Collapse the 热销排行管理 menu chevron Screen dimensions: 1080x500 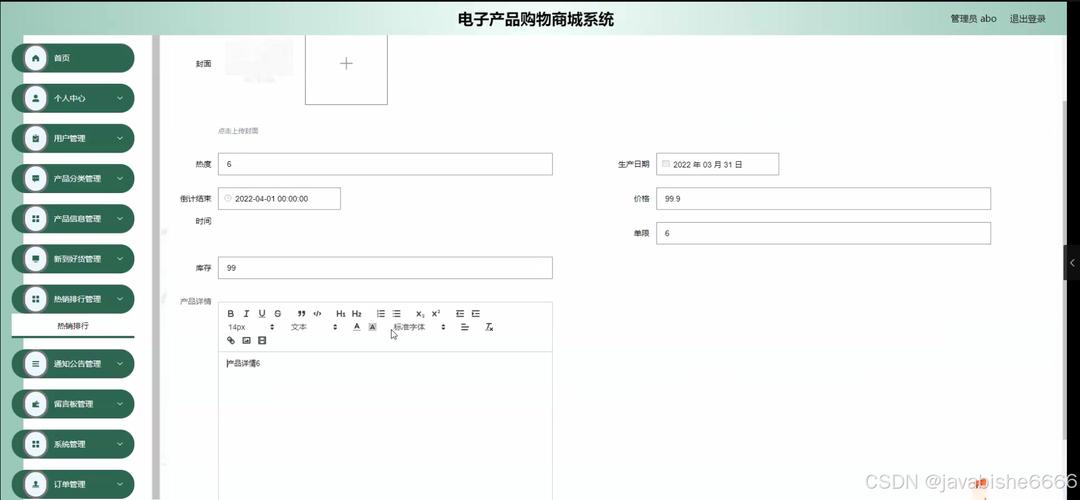[x=120, y=299]
